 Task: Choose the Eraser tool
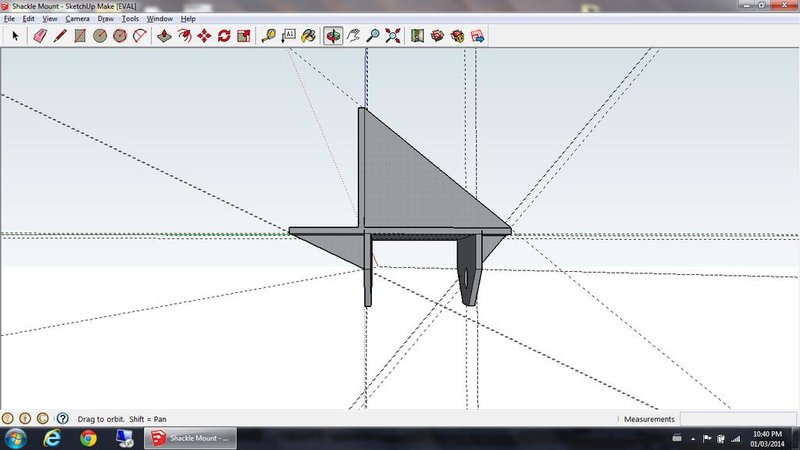point(40,36)
